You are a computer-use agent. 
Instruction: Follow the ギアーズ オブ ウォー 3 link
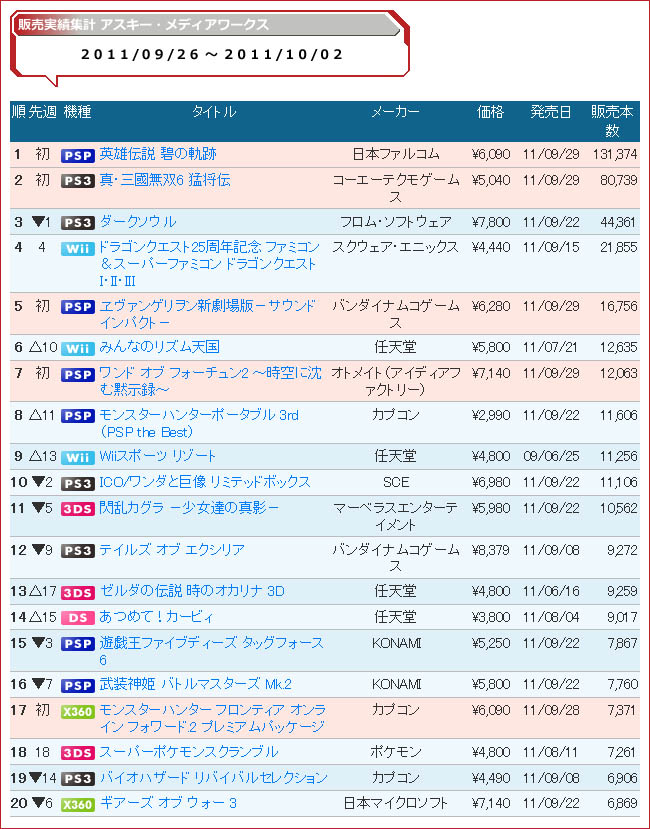(168, 804)
